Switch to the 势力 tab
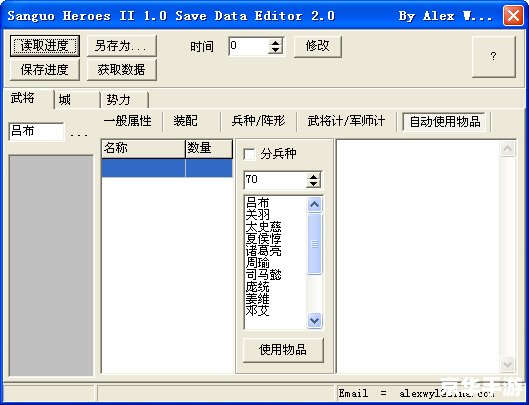529x405 pixels. [x=124, y=100]
